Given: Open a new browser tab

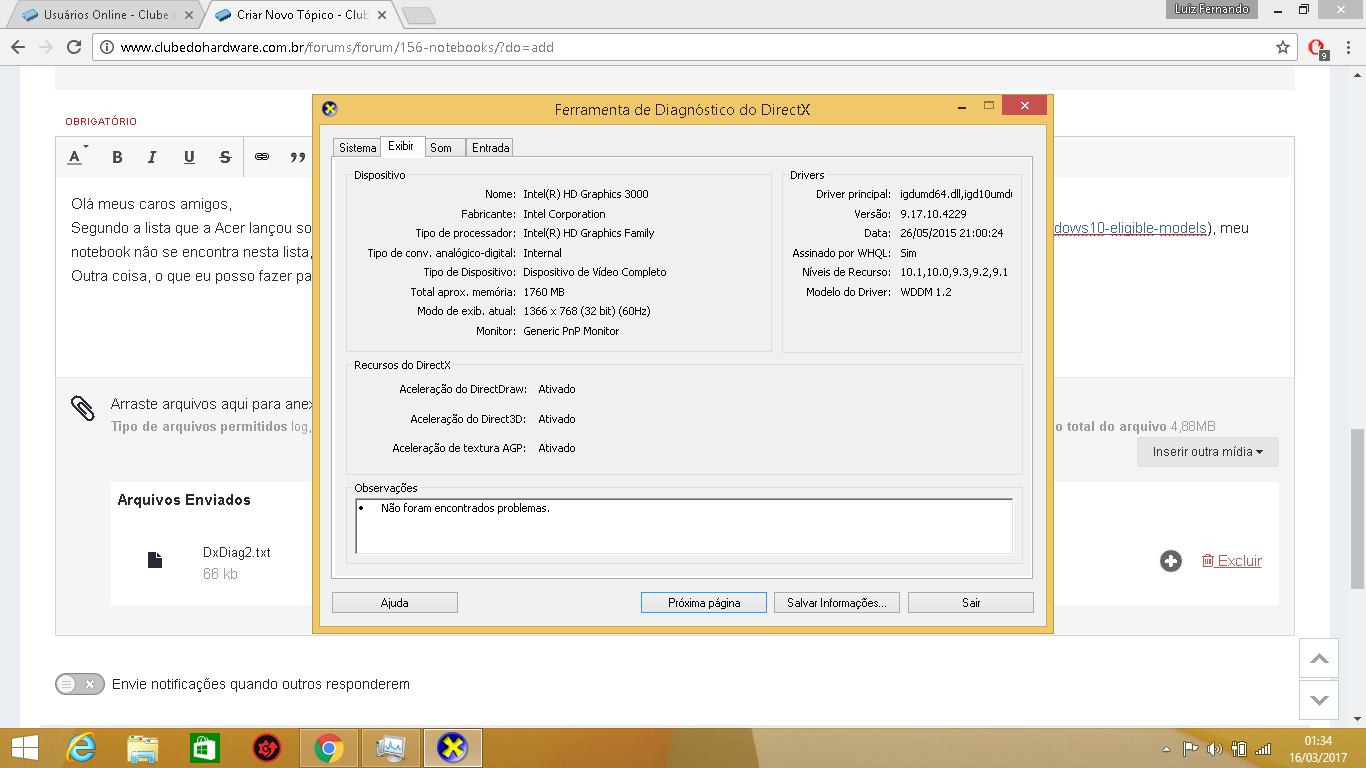Looking at the screenshot, I should [x=418, y=15].
